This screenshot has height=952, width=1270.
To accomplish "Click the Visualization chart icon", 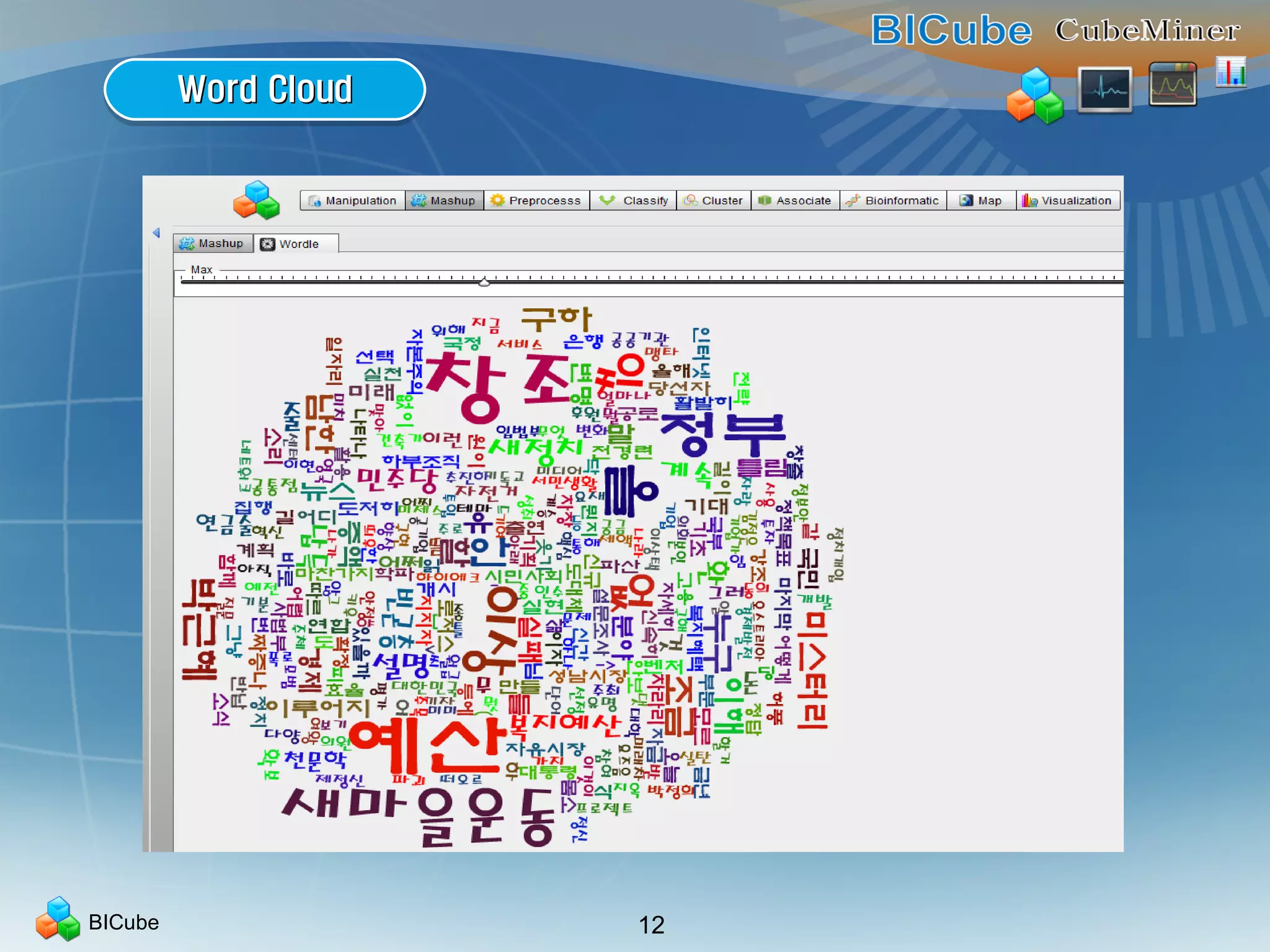I will [1029, 200].
